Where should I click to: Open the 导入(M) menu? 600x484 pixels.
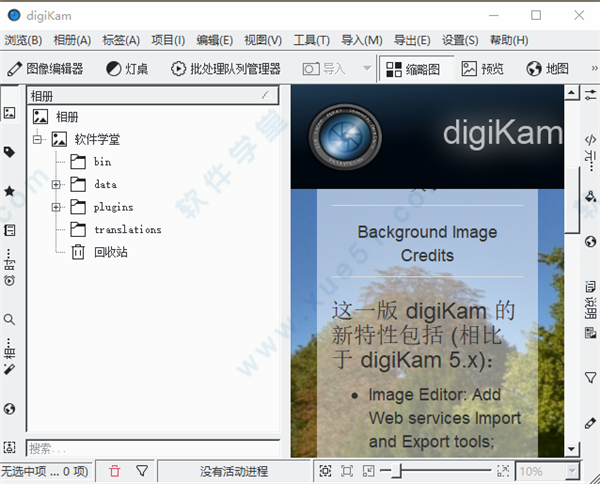coord(362,40)
